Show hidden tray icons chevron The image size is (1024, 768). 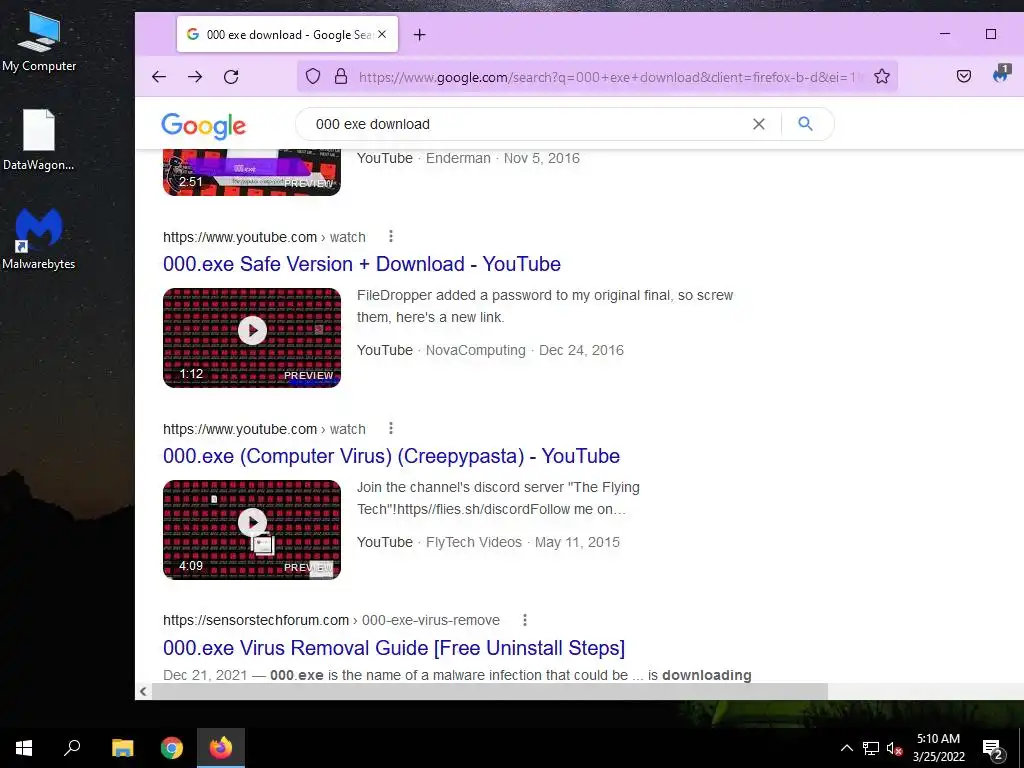846,748
